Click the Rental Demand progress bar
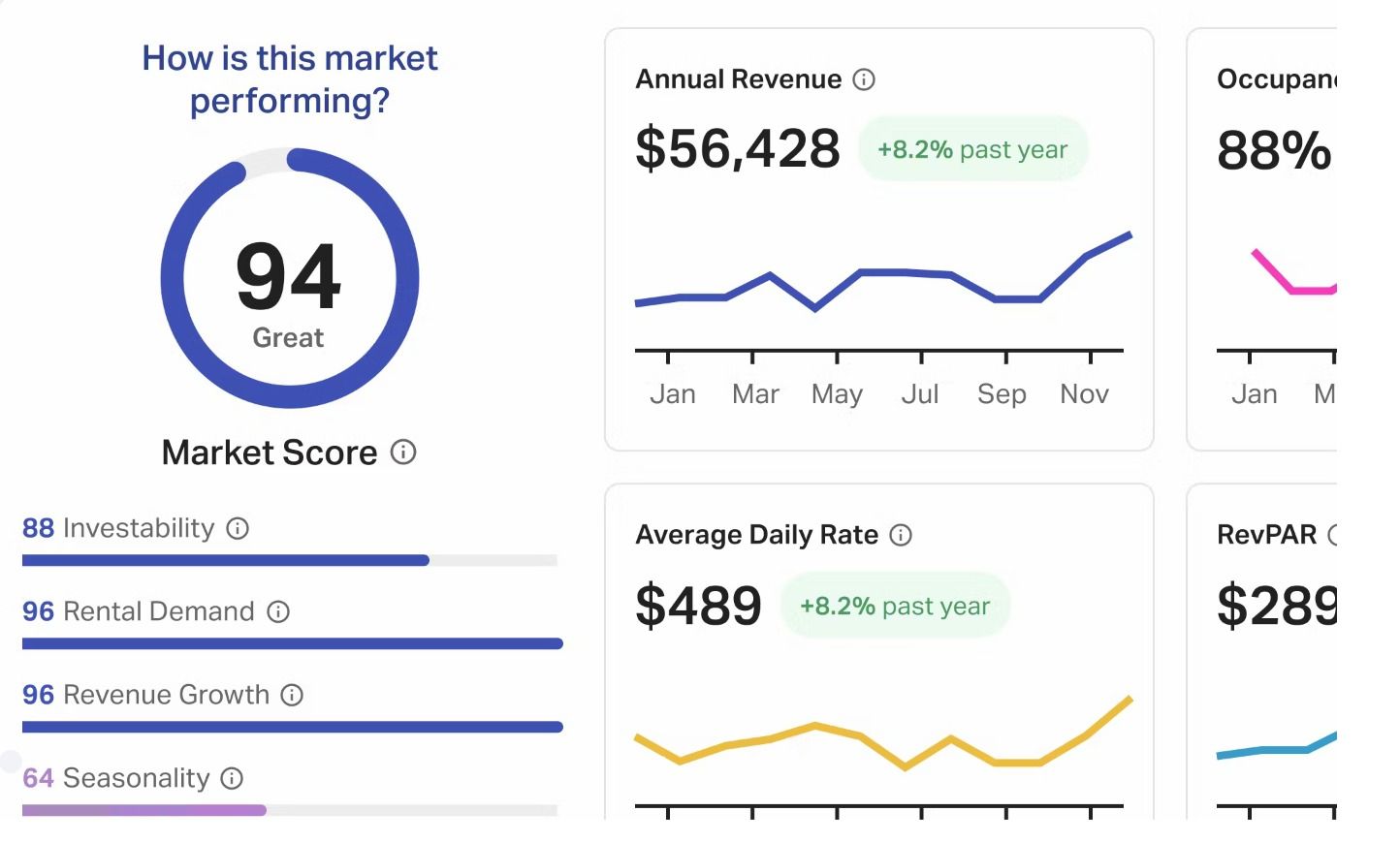This screenshot has height=843, width=1400. click(x=292, y=643)
